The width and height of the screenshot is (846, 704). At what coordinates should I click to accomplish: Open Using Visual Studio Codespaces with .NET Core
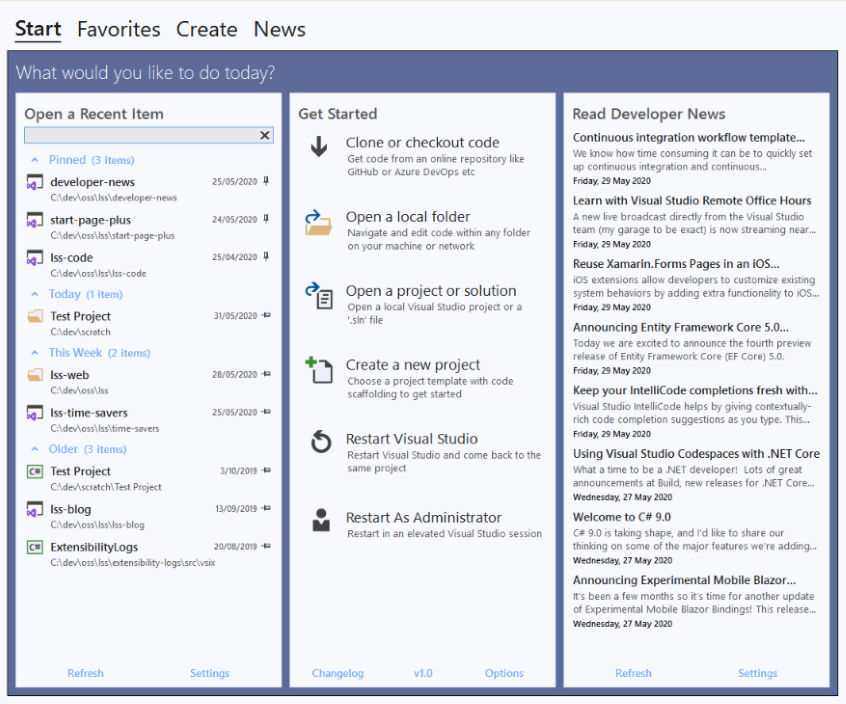pos(696,454)
